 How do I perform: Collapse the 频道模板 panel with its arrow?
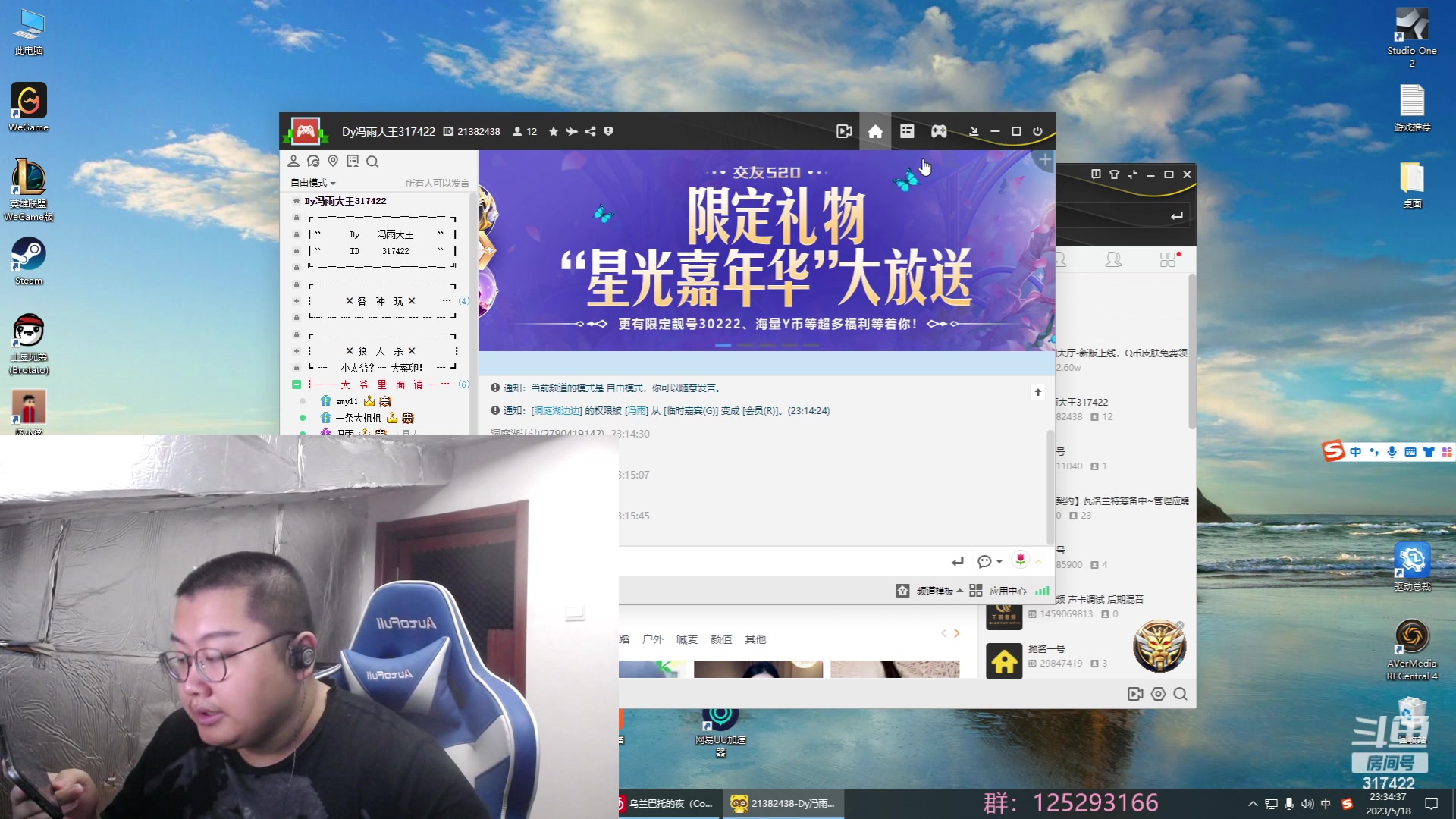pyautogui.click(x=959, y=590)
